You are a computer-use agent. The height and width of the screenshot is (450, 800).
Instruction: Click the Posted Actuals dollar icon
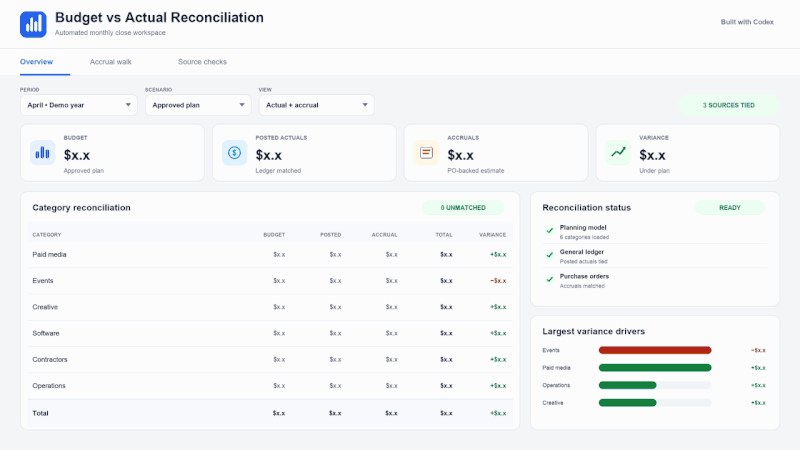234,153
